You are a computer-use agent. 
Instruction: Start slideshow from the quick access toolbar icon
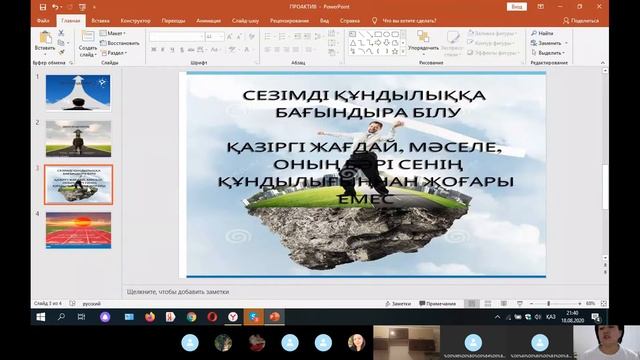click(x=83, y=7)
